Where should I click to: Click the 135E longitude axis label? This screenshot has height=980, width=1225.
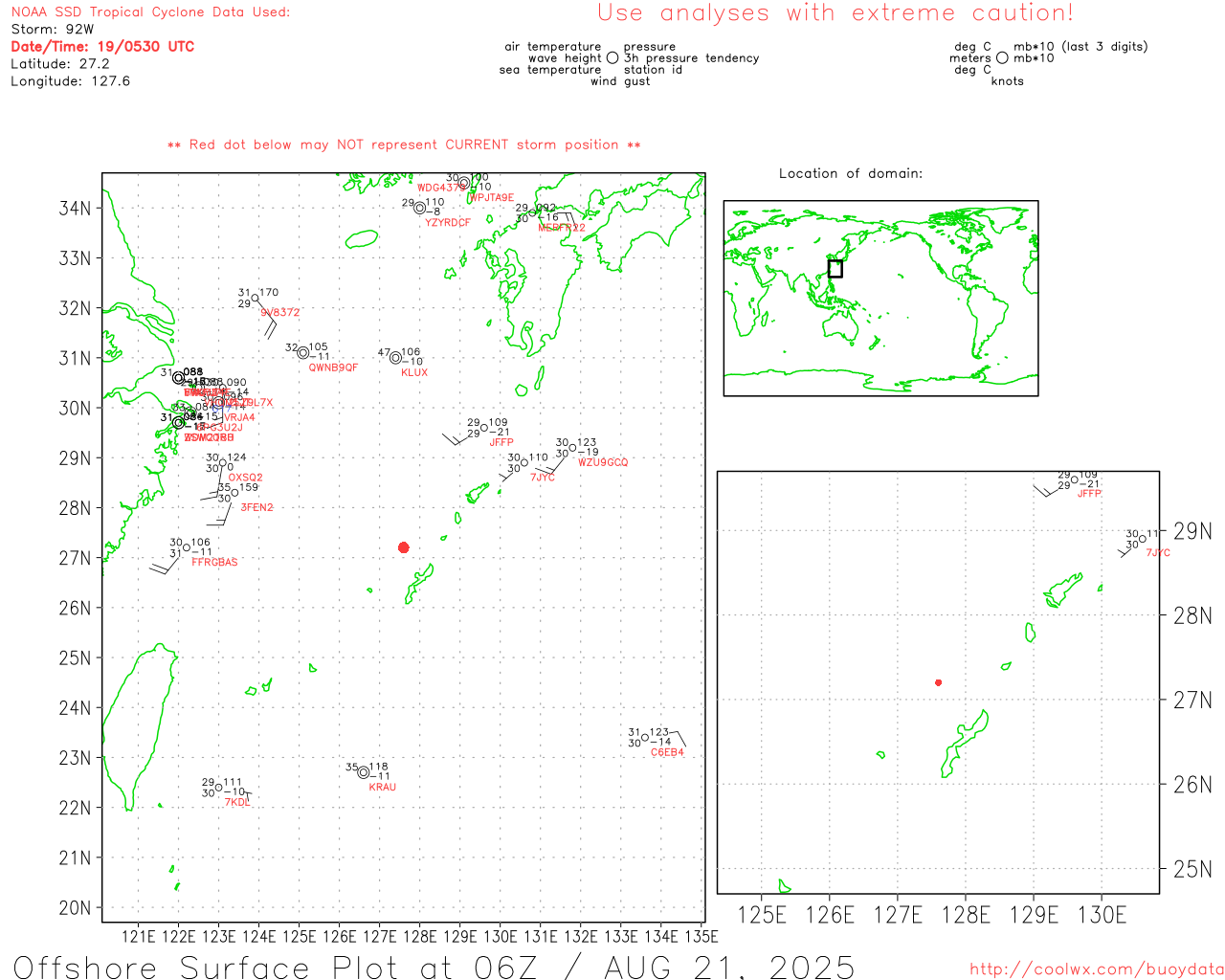[702, 936]
